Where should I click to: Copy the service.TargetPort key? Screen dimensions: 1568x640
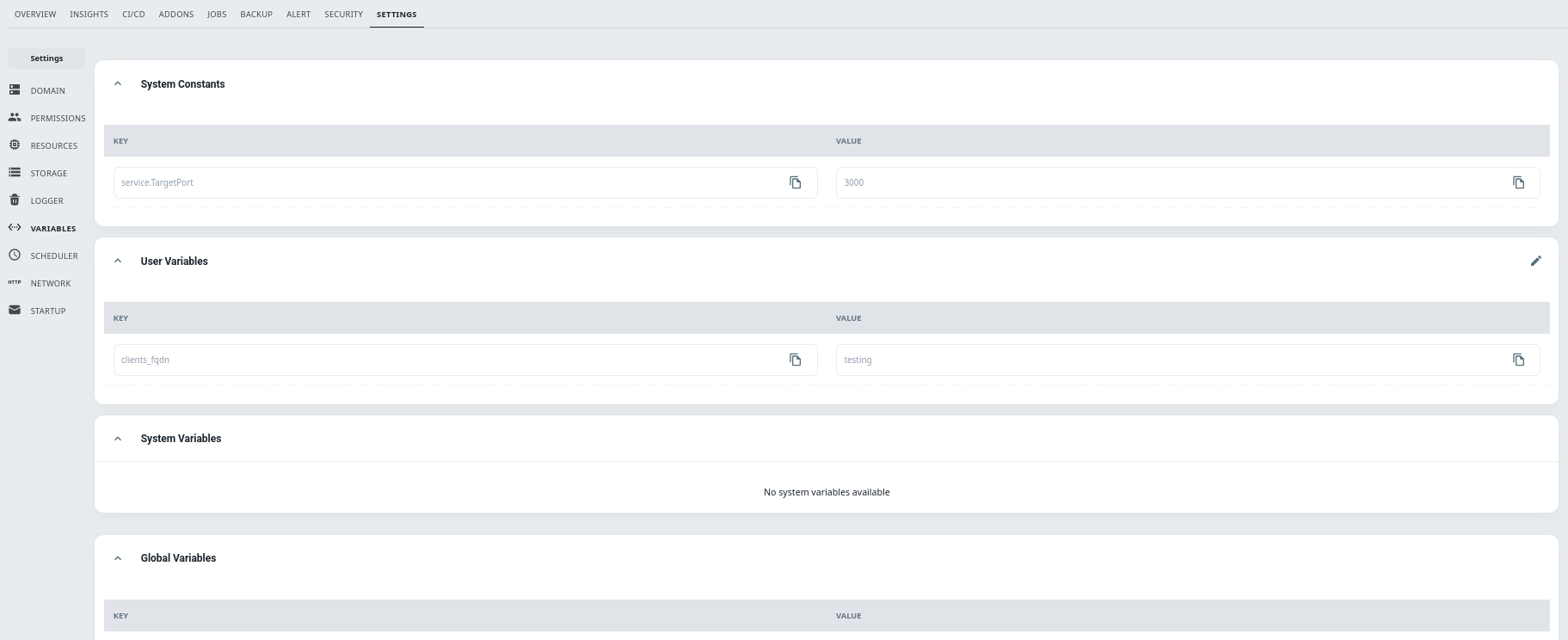point(796,182)
